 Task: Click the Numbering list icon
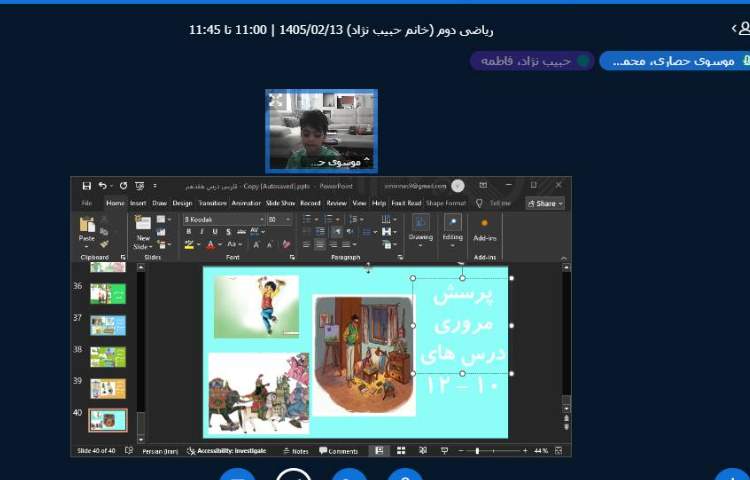[331, 219]
